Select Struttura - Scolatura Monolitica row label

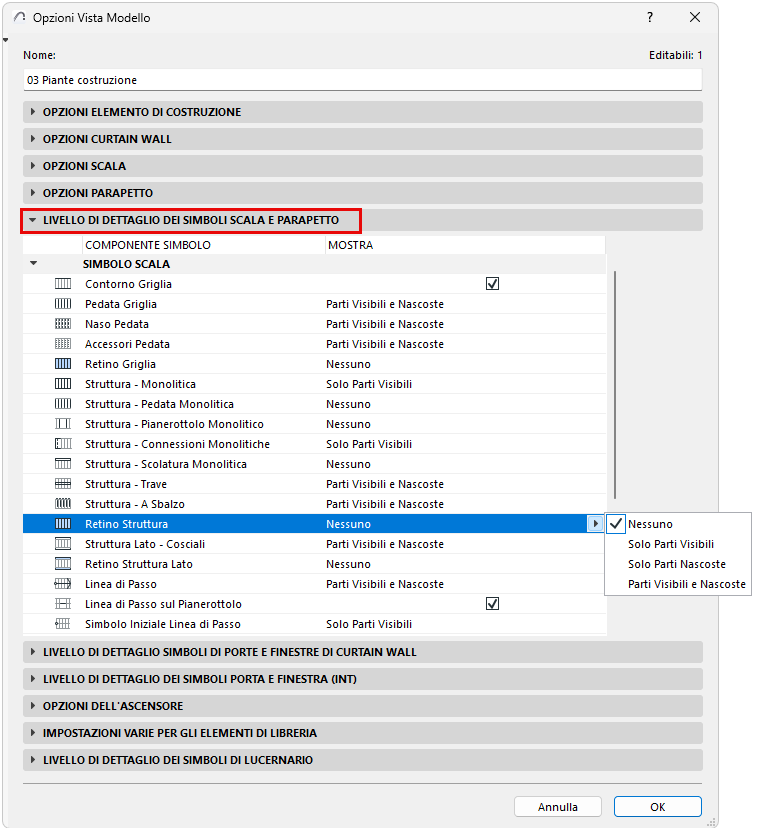click(165, 464)
